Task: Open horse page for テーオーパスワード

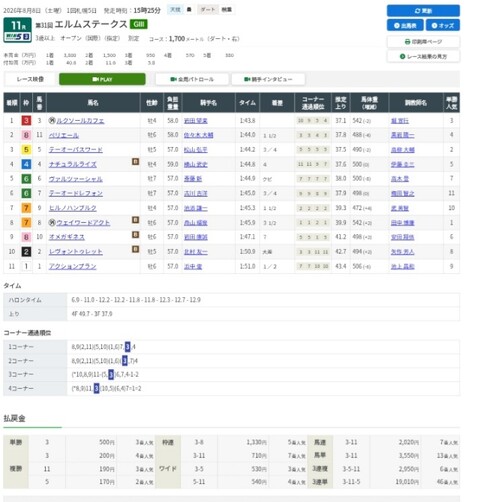Action: 76,150
